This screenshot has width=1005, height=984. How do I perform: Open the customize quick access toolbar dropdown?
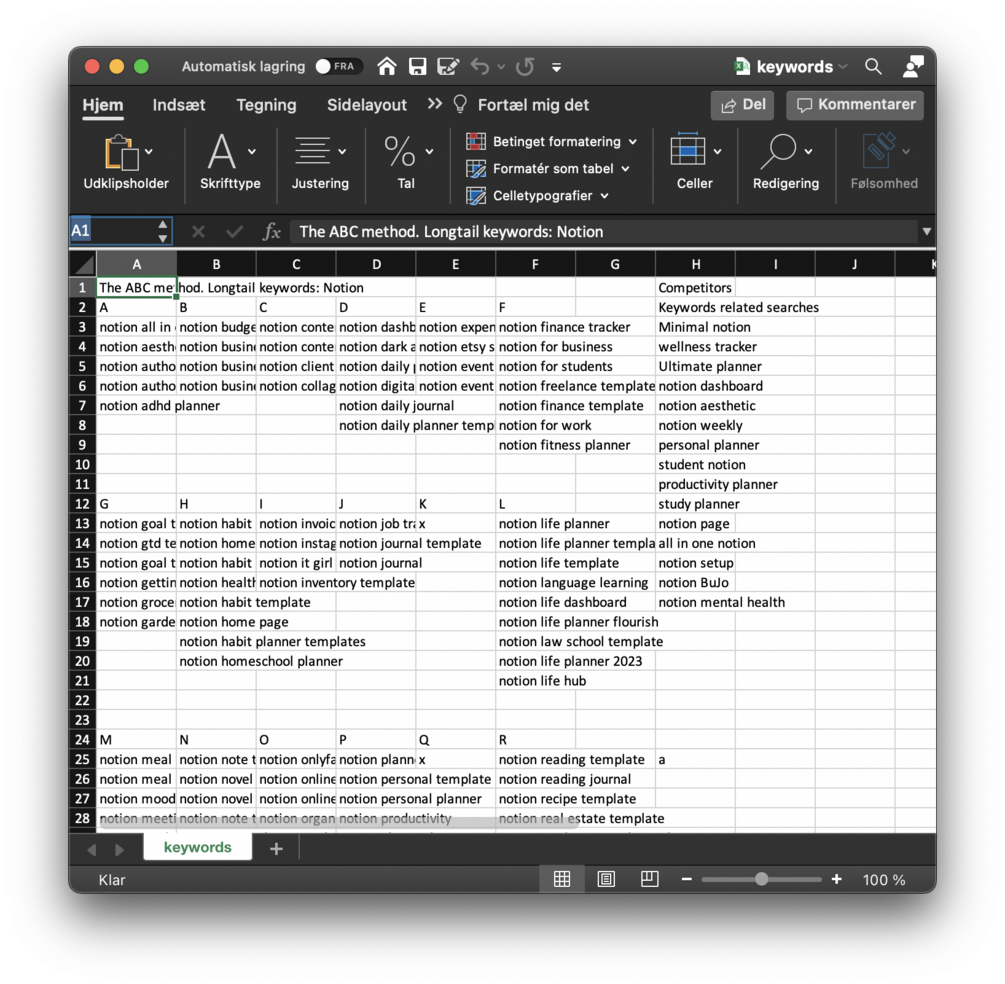coord(556,67)
